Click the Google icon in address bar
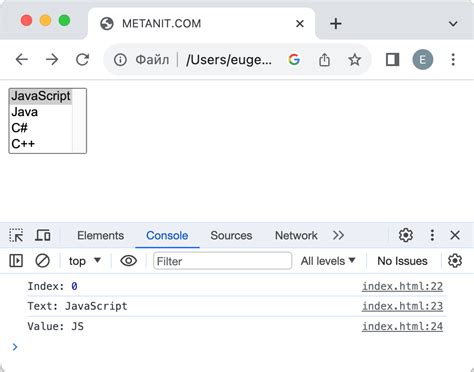The width and height of the screenshot is (474, 372). 294,60
